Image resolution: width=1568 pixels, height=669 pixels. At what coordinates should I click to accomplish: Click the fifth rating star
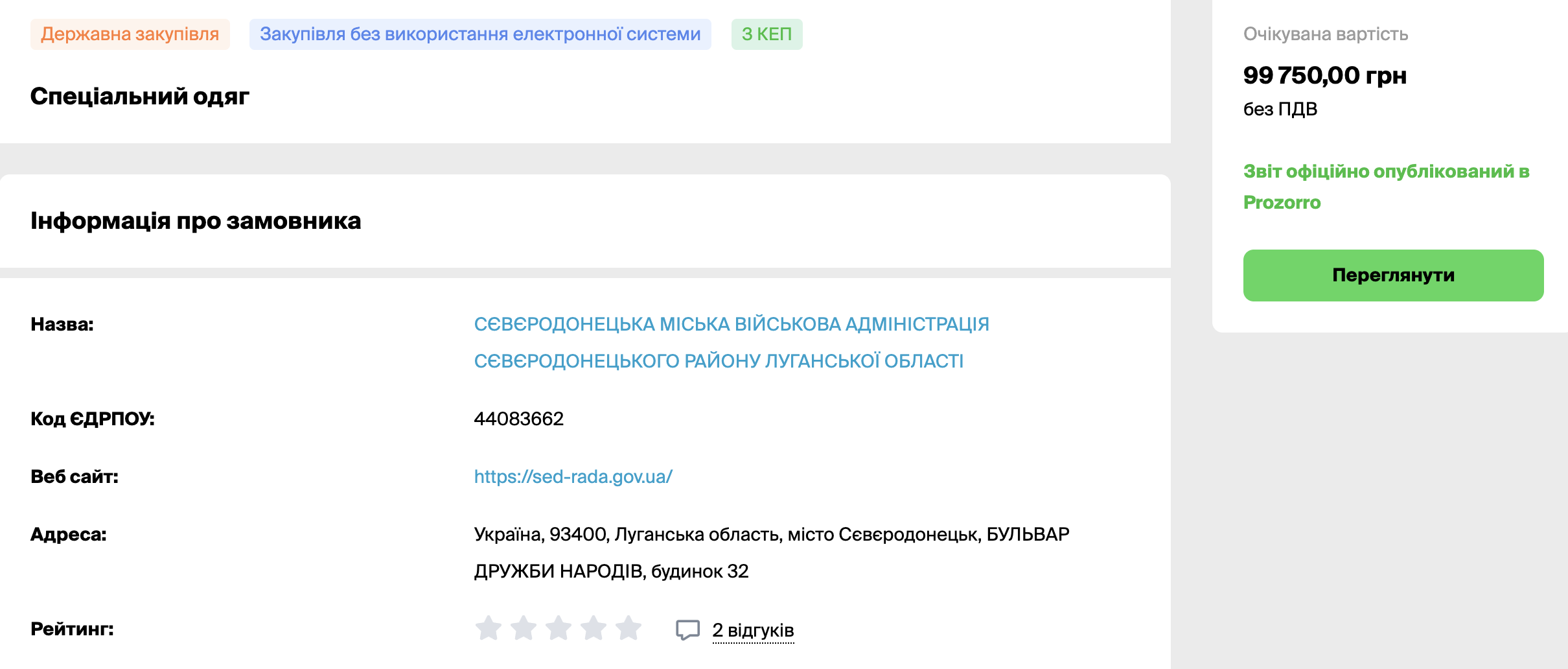(628, 628)
